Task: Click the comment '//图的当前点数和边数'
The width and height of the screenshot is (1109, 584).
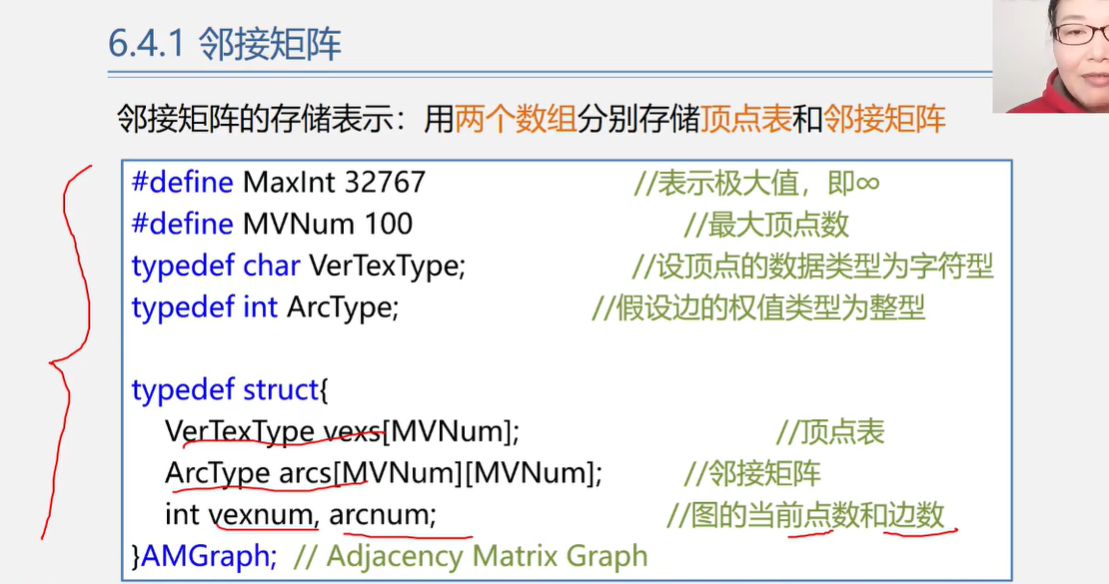Action: (806, 515)
